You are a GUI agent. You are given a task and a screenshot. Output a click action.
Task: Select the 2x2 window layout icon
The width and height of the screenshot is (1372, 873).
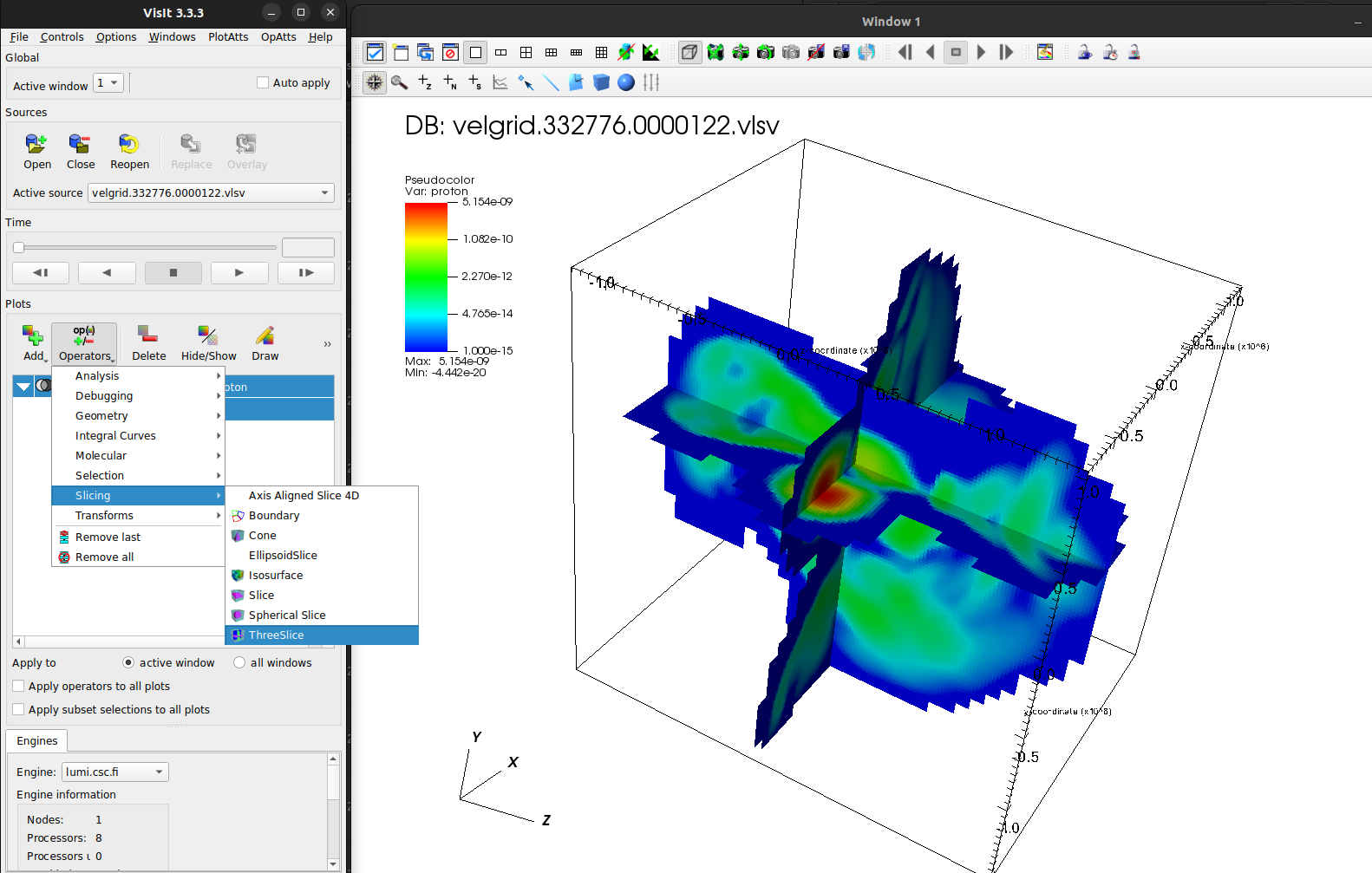click(x=526, y=53)
